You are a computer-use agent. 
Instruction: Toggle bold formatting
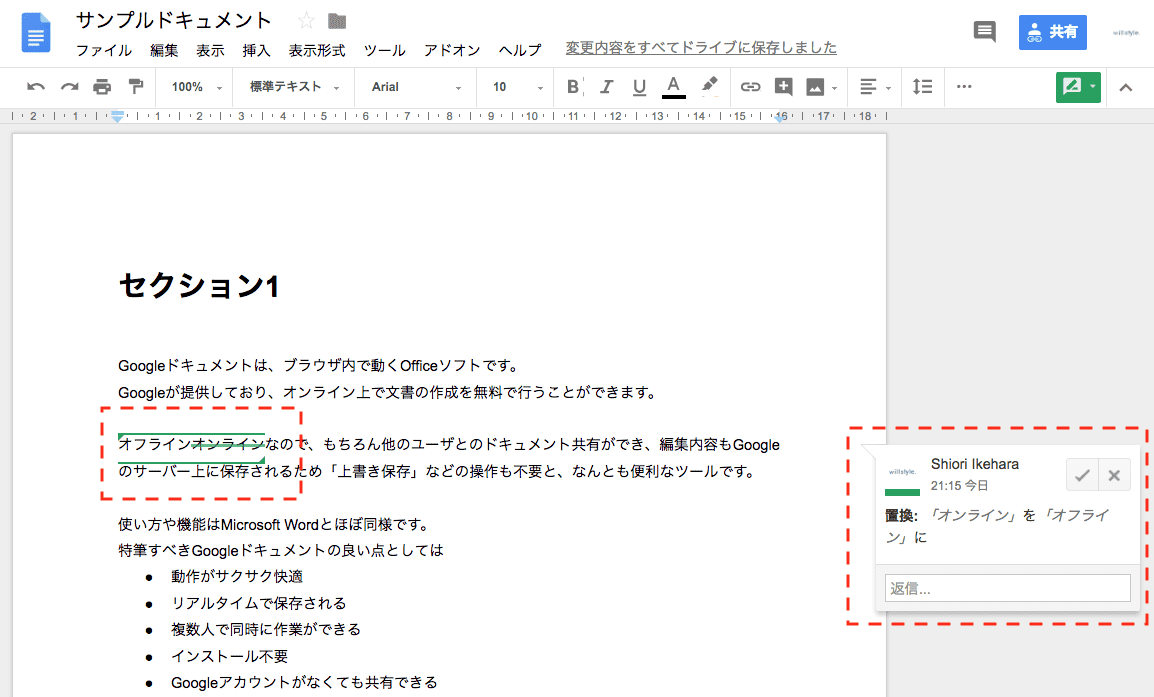pyautogui.click(x=573, y=87)
